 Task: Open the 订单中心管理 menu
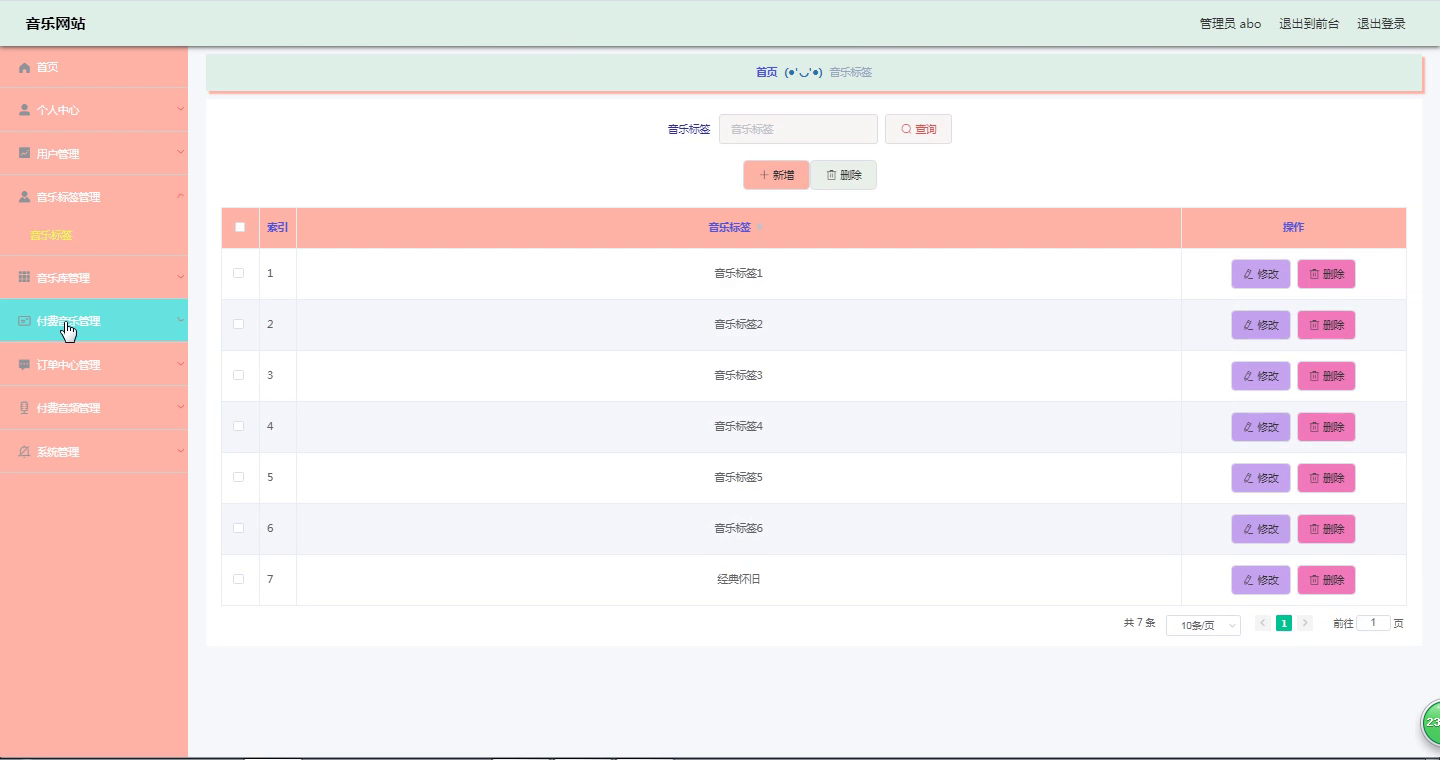point(94,365)
